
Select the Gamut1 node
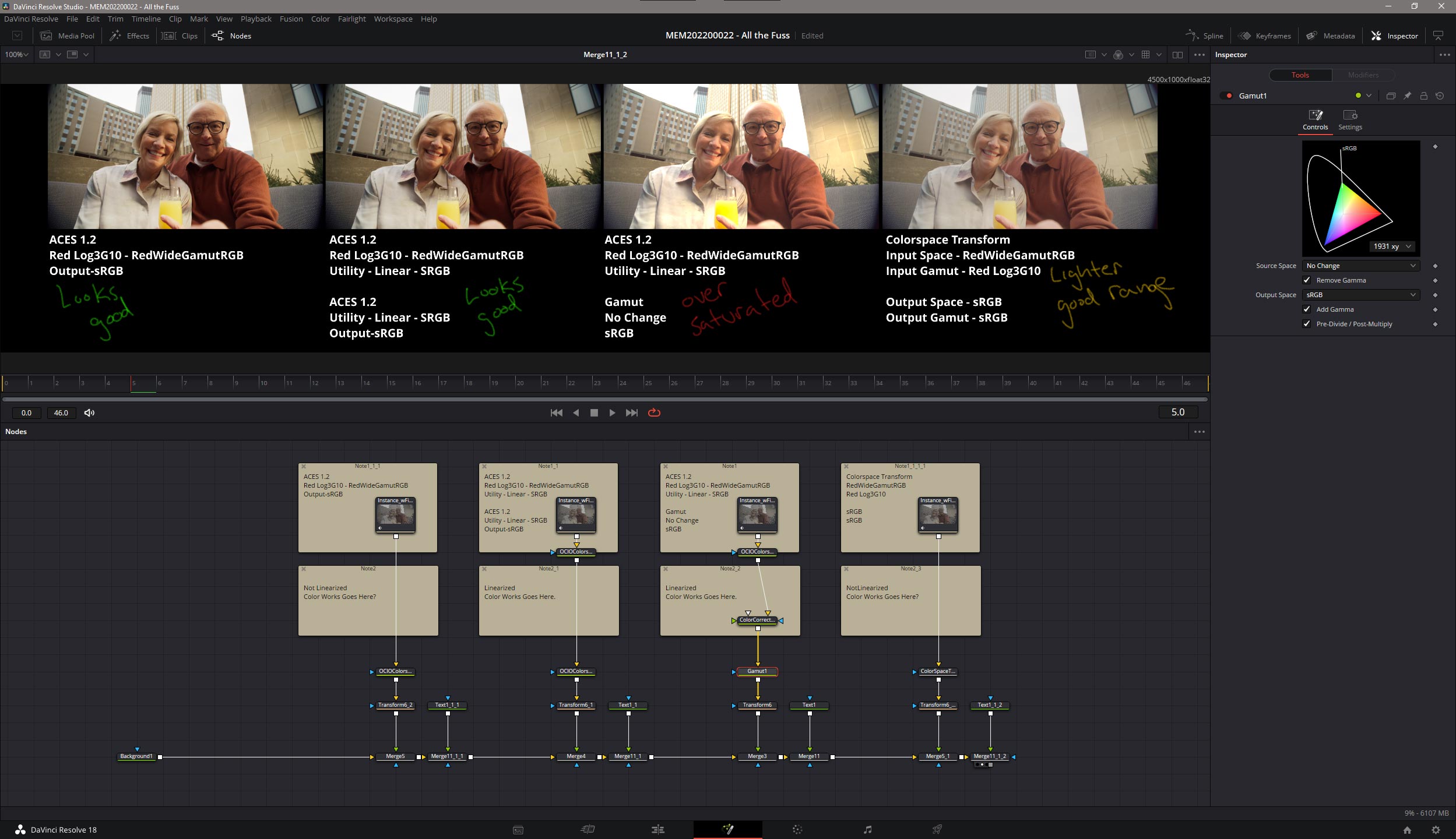point(757,671)
